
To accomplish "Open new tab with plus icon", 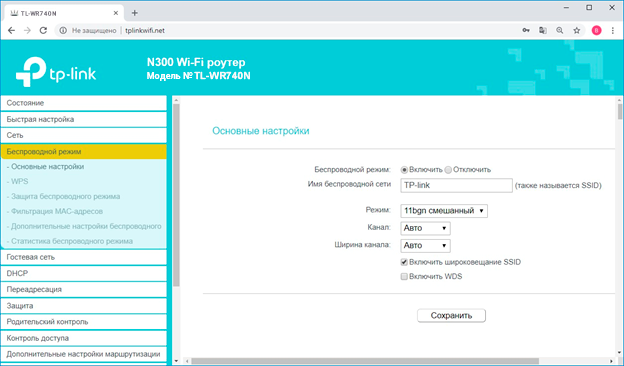I will click(x=135, y=13).
